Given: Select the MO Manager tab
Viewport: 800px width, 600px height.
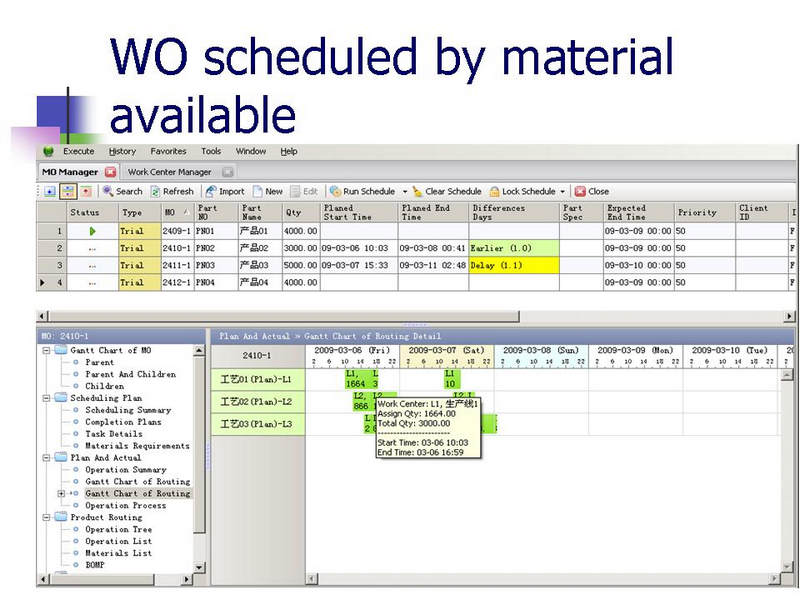Looking at the screenshot, I should pyautogui.click(x=70, y=172).
